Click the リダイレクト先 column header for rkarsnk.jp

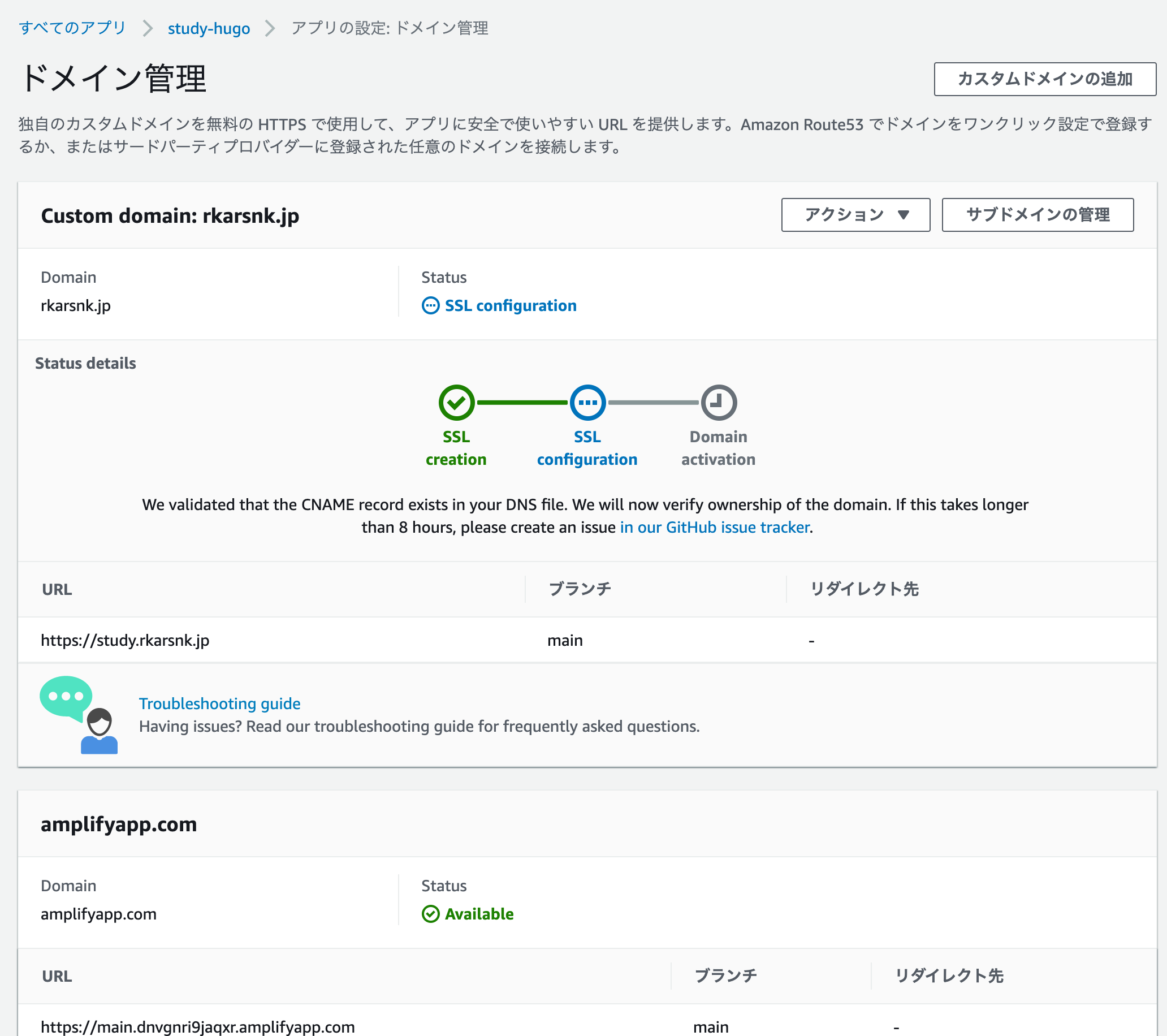click(864, 589)
